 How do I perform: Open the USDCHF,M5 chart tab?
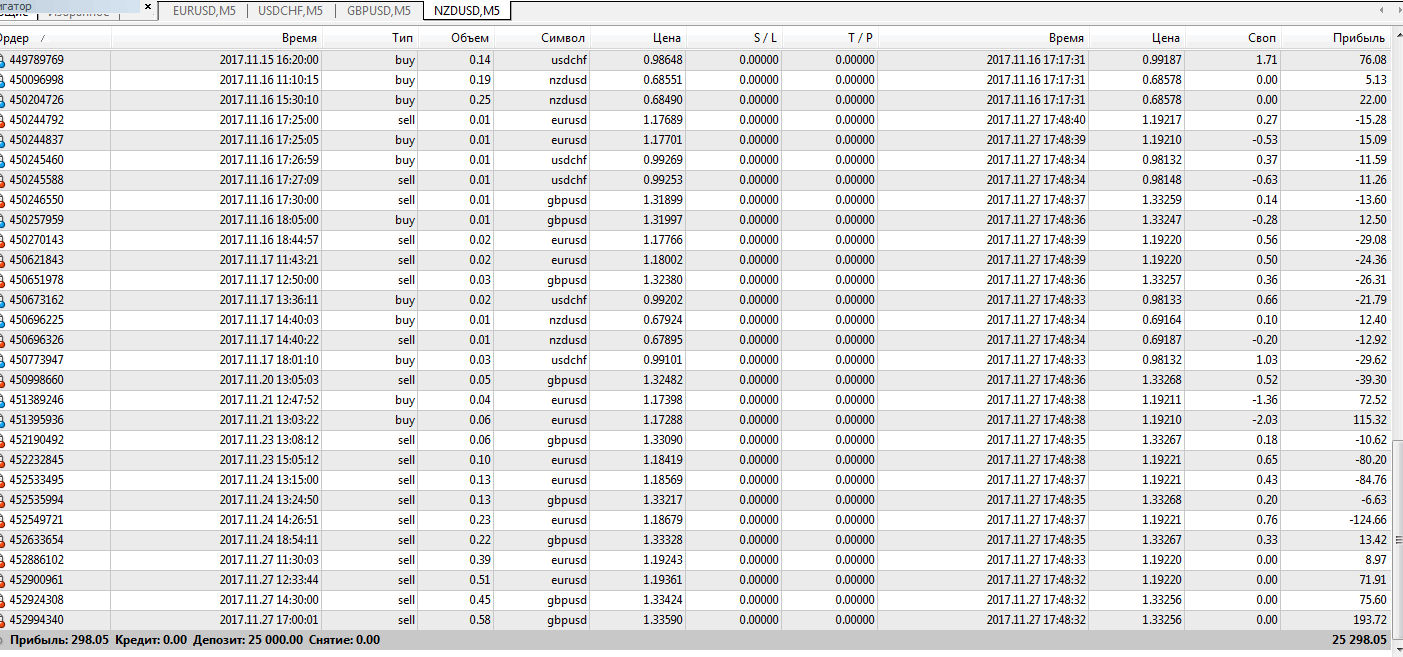tap(290, 11)
